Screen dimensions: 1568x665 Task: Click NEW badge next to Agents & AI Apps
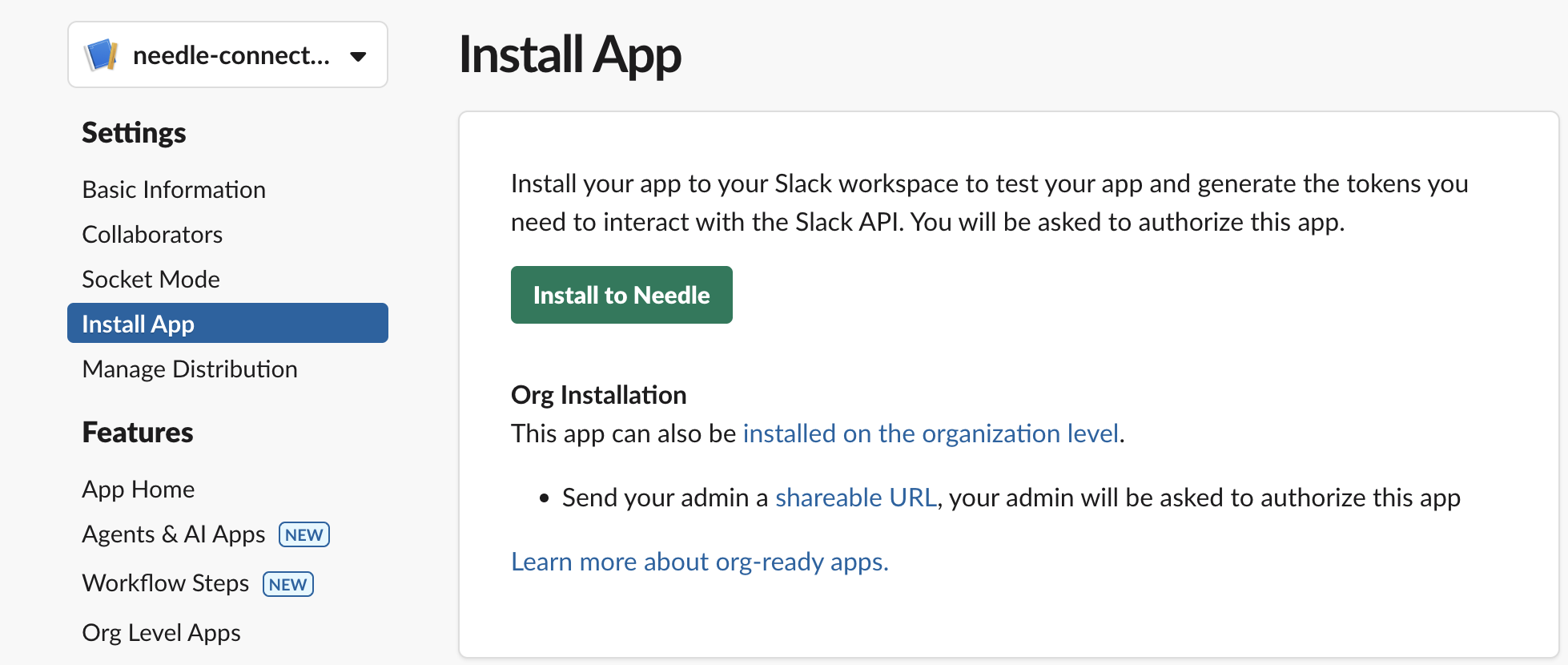click(x=304, y=534)
